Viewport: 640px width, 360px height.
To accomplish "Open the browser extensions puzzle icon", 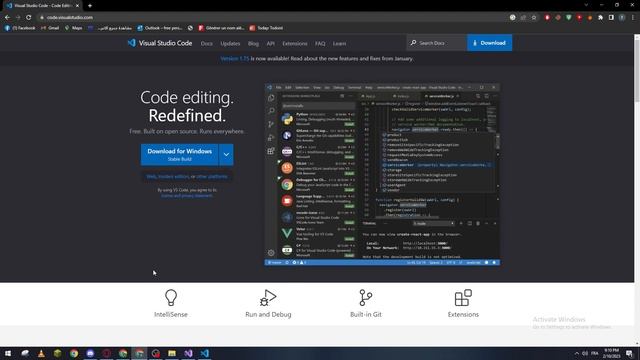I will (x=600, y=18).
